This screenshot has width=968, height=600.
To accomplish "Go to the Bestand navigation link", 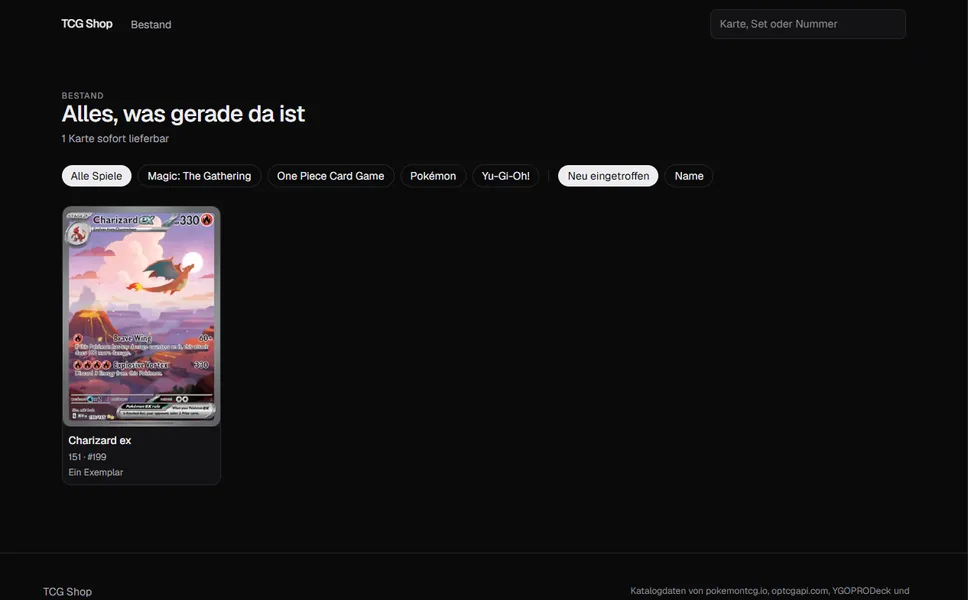I will (151, 25).
